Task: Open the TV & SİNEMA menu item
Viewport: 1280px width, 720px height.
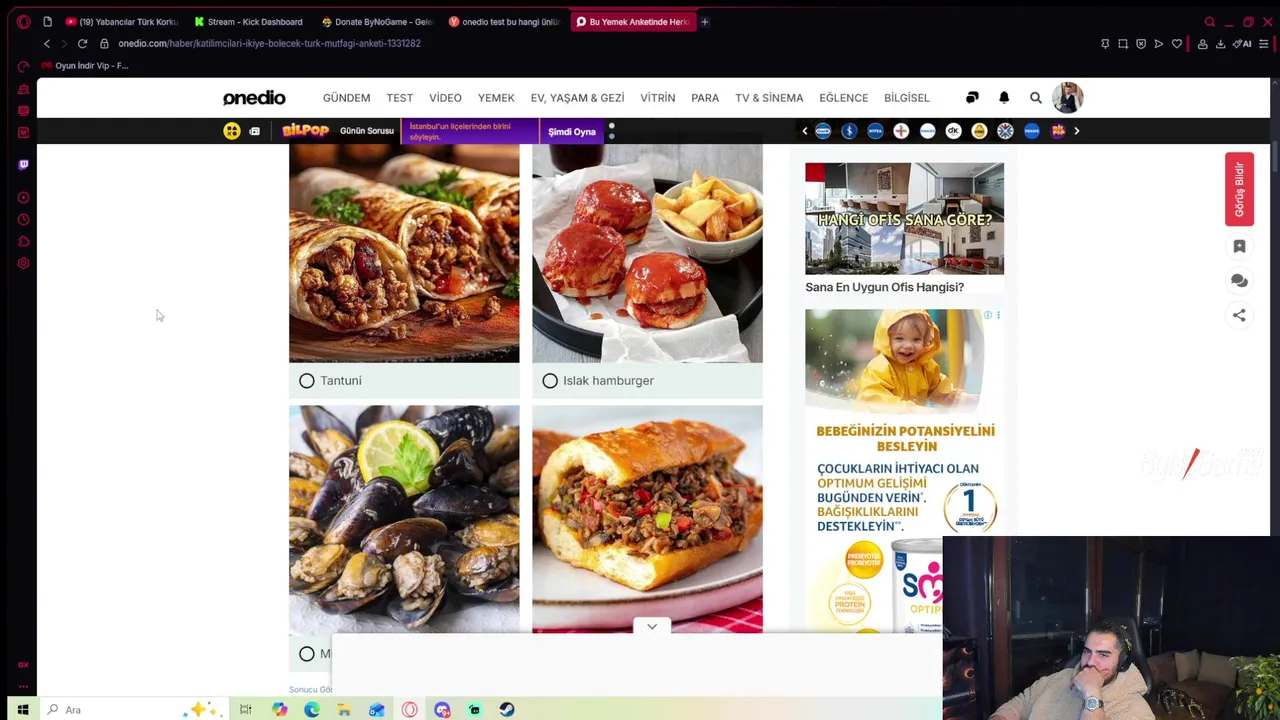Action: click(x=769, y=98)
